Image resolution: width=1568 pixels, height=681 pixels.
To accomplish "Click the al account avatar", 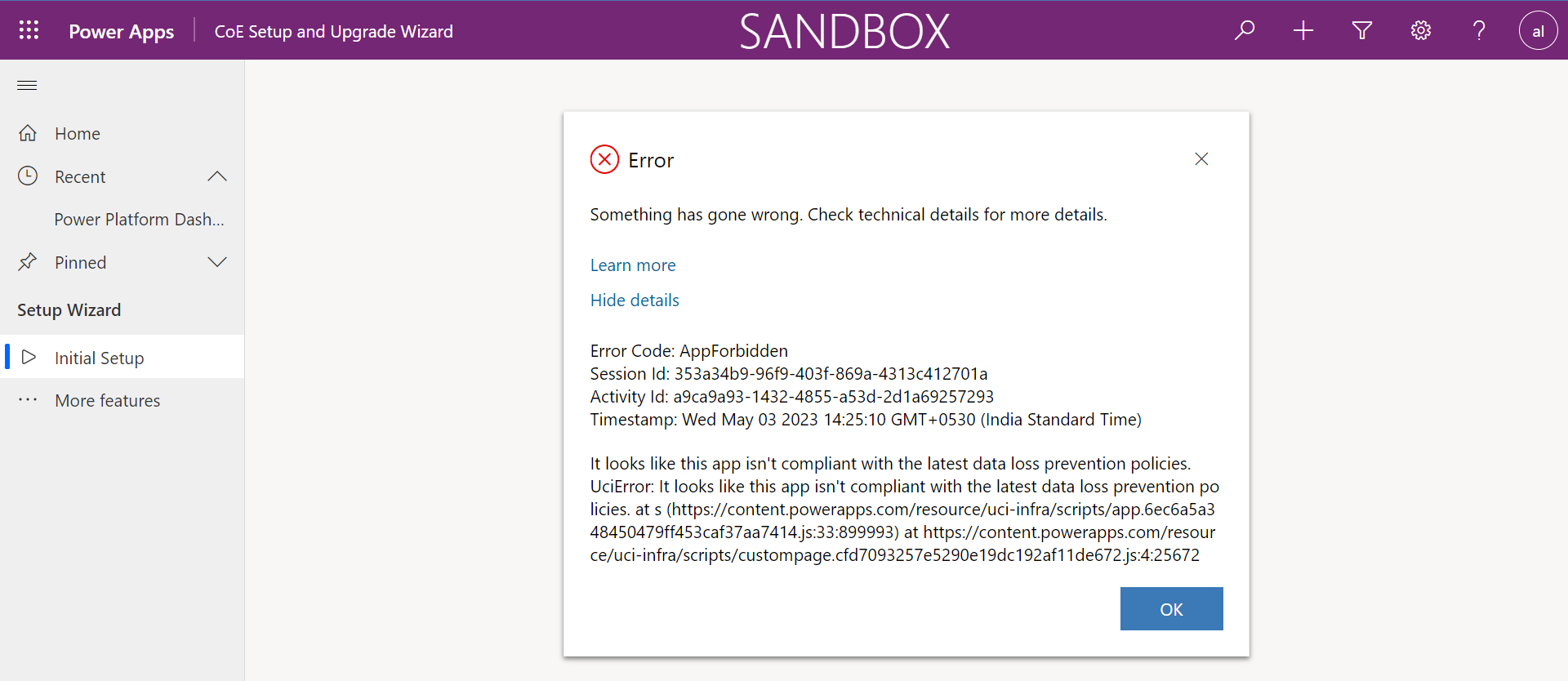I will coord(1538,30).
